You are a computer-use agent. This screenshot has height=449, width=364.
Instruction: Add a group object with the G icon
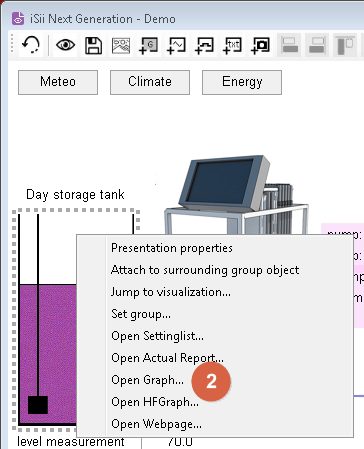pos(149,46)
